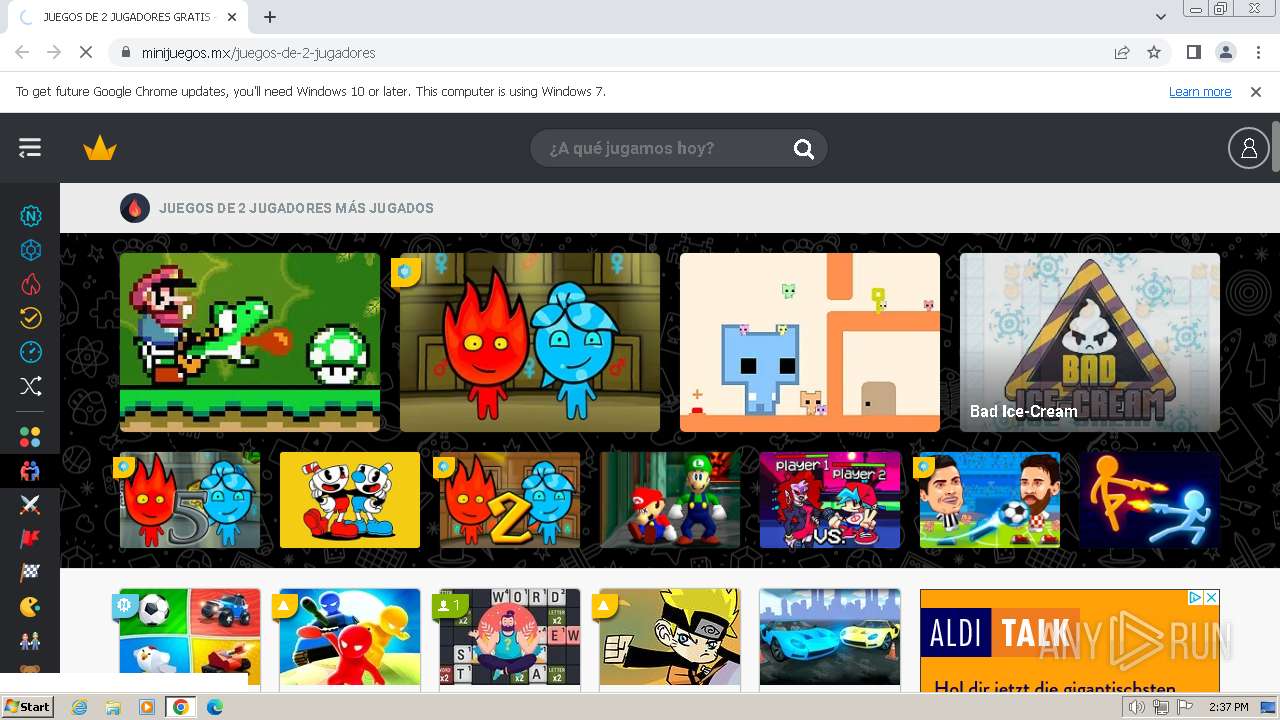1280x720 pixels.
Task: Click the search magnifier icon
Action: pyautogui.click(x=804, y=149)
